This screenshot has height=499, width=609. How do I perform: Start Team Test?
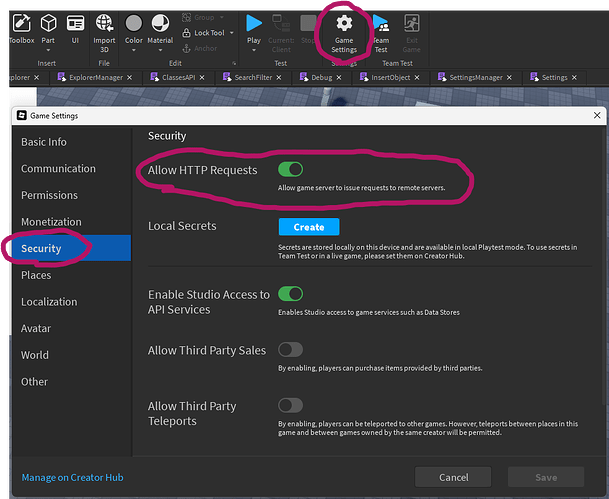(381, 34)
